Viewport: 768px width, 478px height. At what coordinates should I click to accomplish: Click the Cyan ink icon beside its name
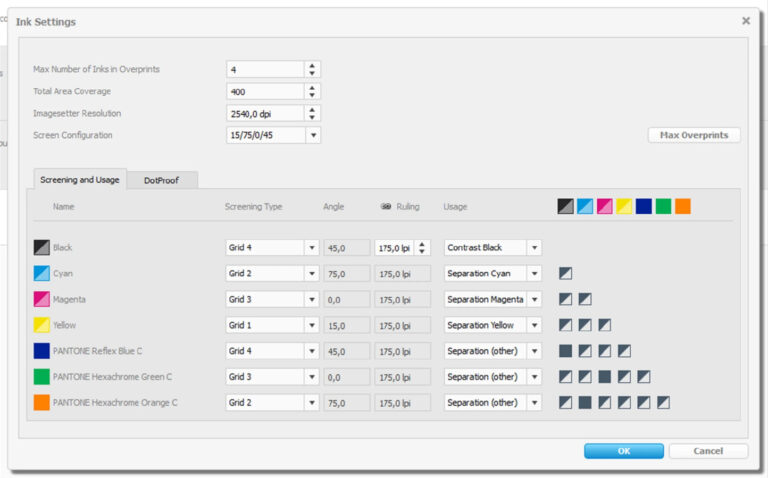41,273
